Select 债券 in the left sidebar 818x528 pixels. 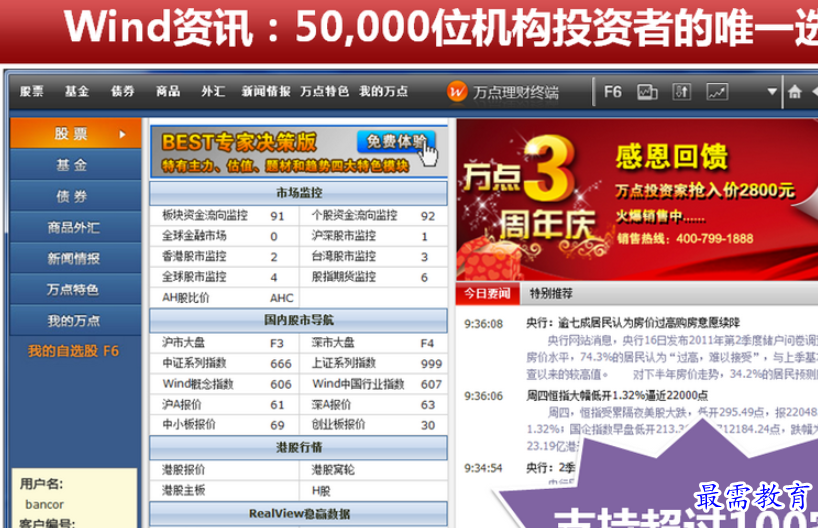coord(71,196)
